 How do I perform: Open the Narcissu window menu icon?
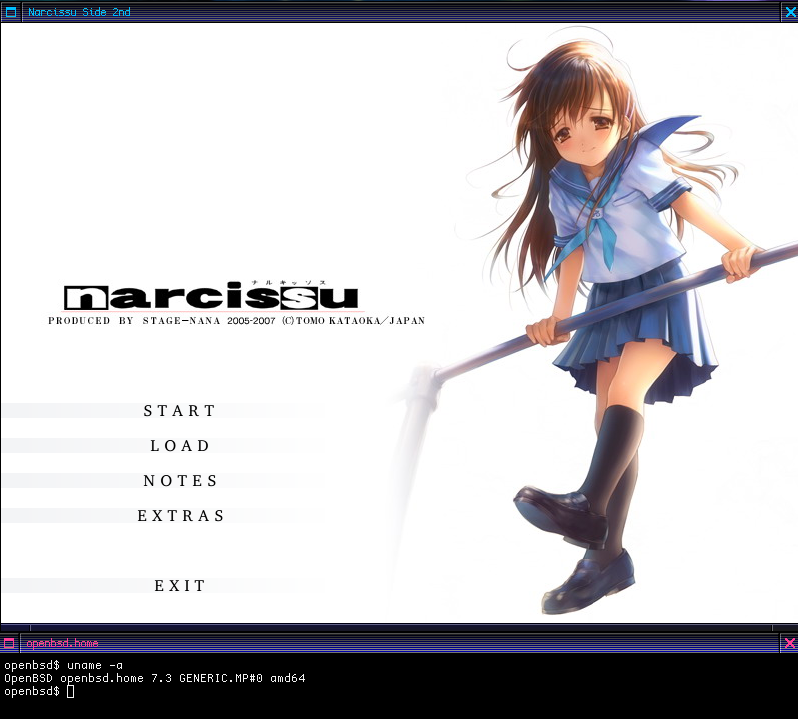coord(10,13)
